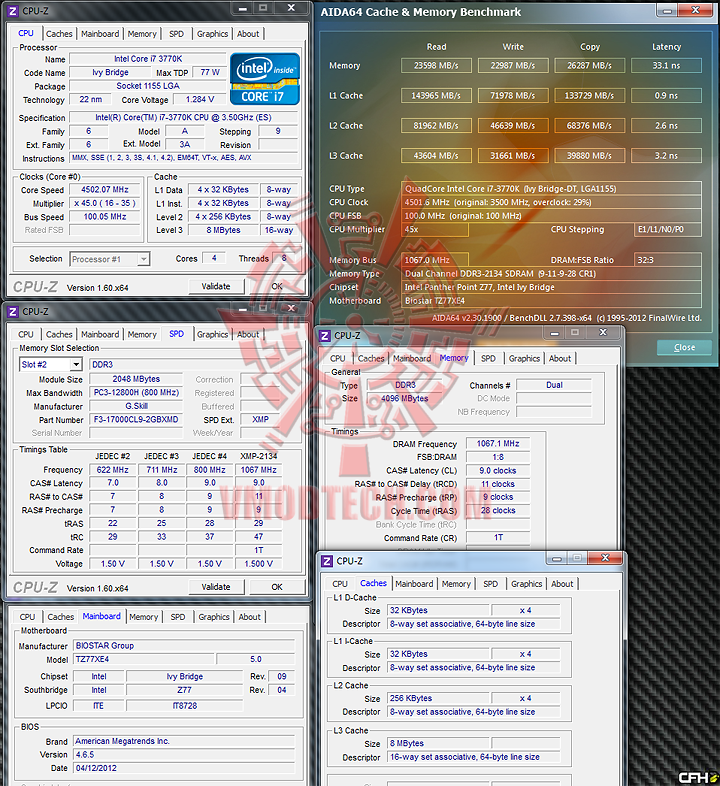Minimize the CPU-Z Memory window
Image resolution: width=720 pixels, height=786 pixels.
pos(554,333)
